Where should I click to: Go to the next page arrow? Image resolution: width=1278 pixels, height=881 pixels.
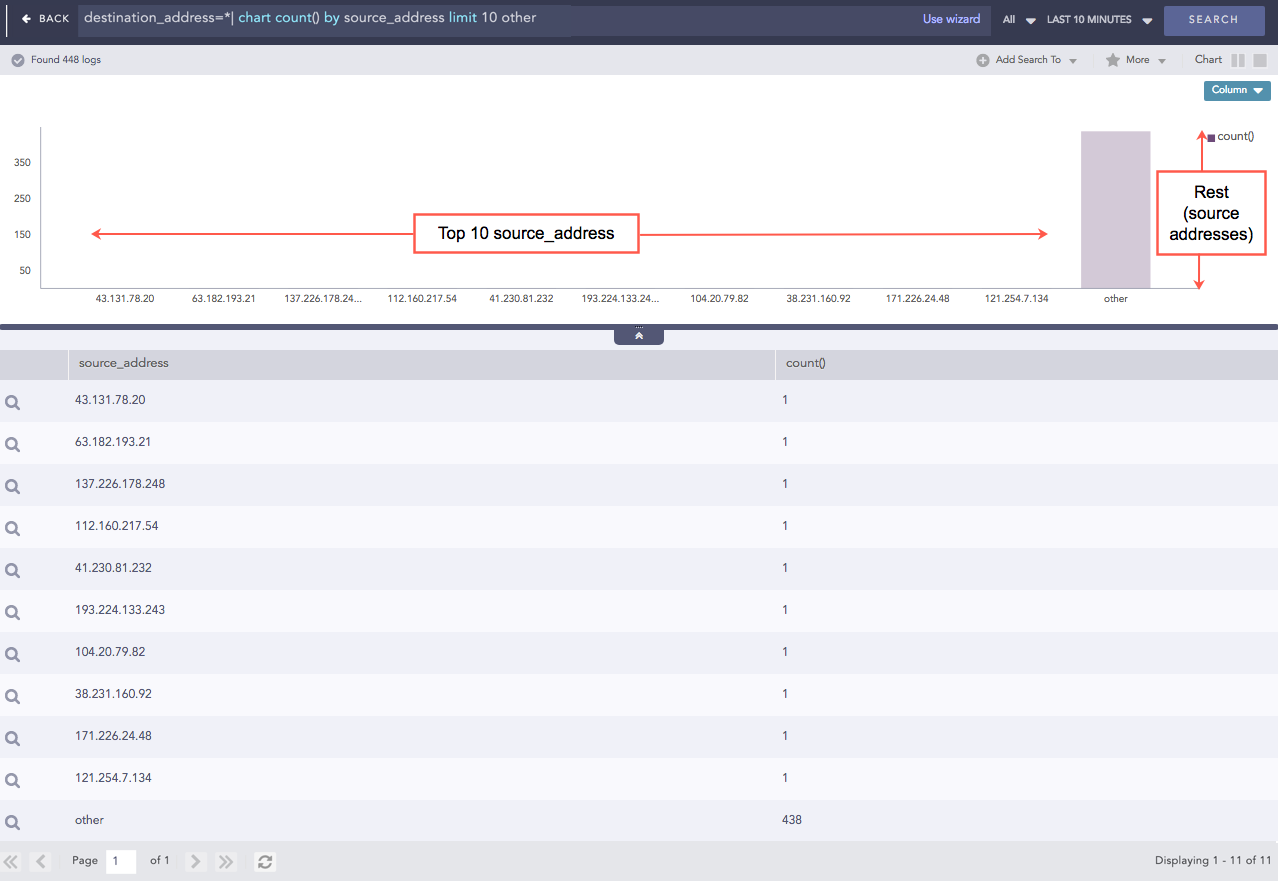196,861
